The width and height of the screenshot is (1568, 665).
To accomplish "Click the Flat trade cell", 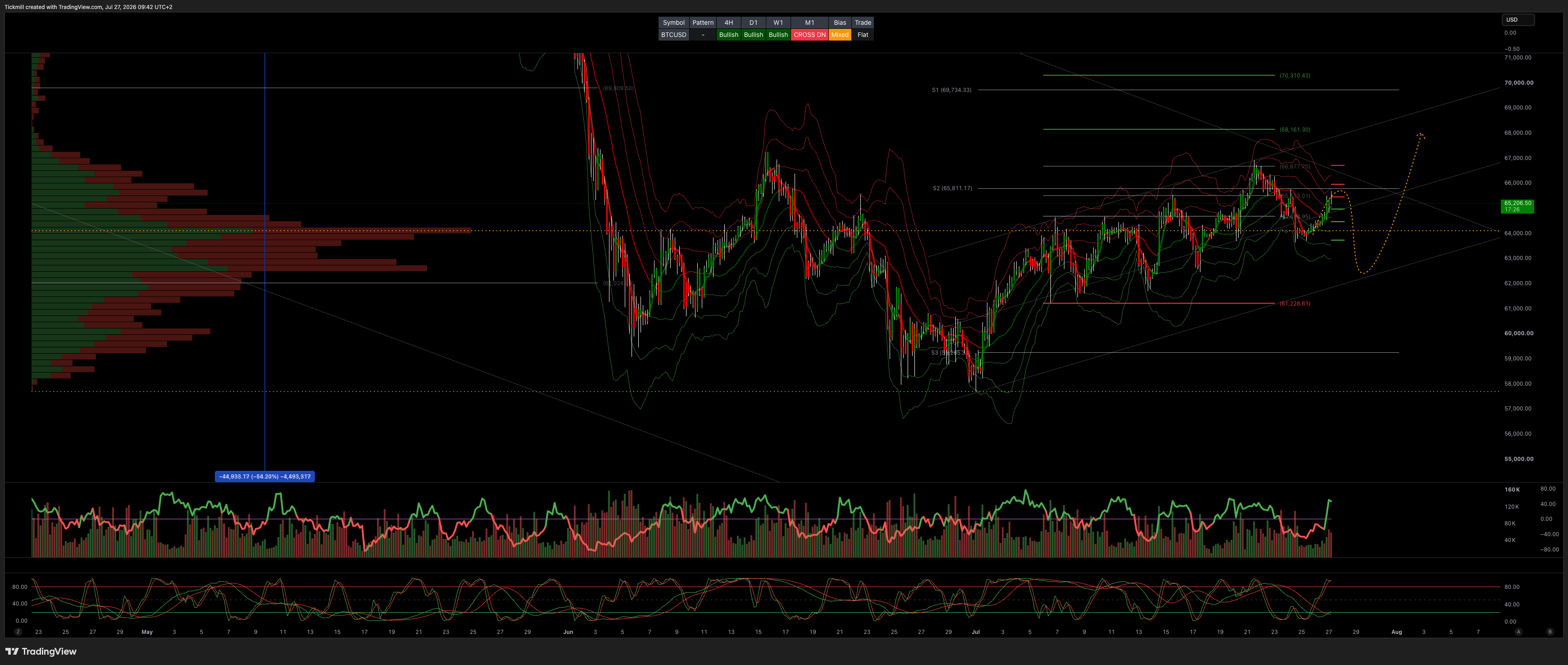I will pos(863,35).
